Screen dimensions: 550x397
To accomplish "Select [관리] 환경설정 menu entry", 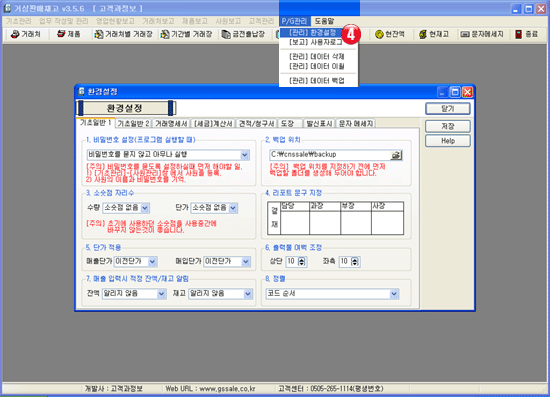I will tap(313, 33).
